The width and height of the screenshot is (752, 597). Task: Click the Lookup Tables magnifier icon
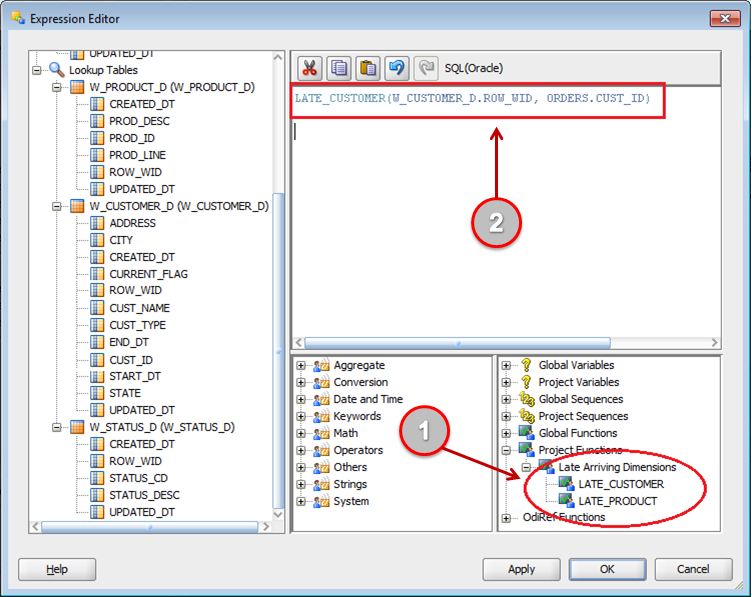tap(57, 70)
